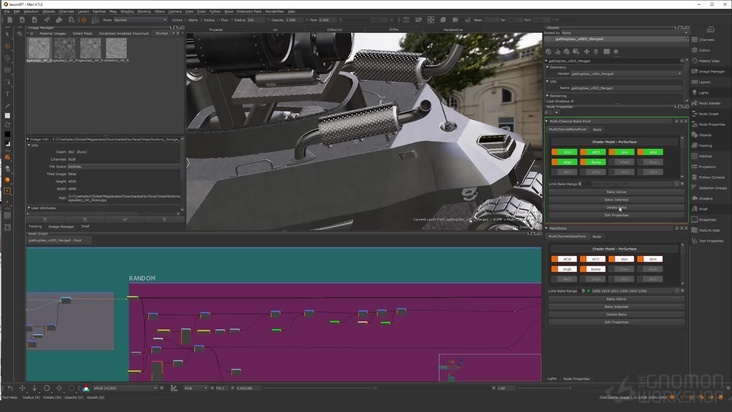Open the Shading menu
This screenshot has width=732, height=412.
pos(127,11)
